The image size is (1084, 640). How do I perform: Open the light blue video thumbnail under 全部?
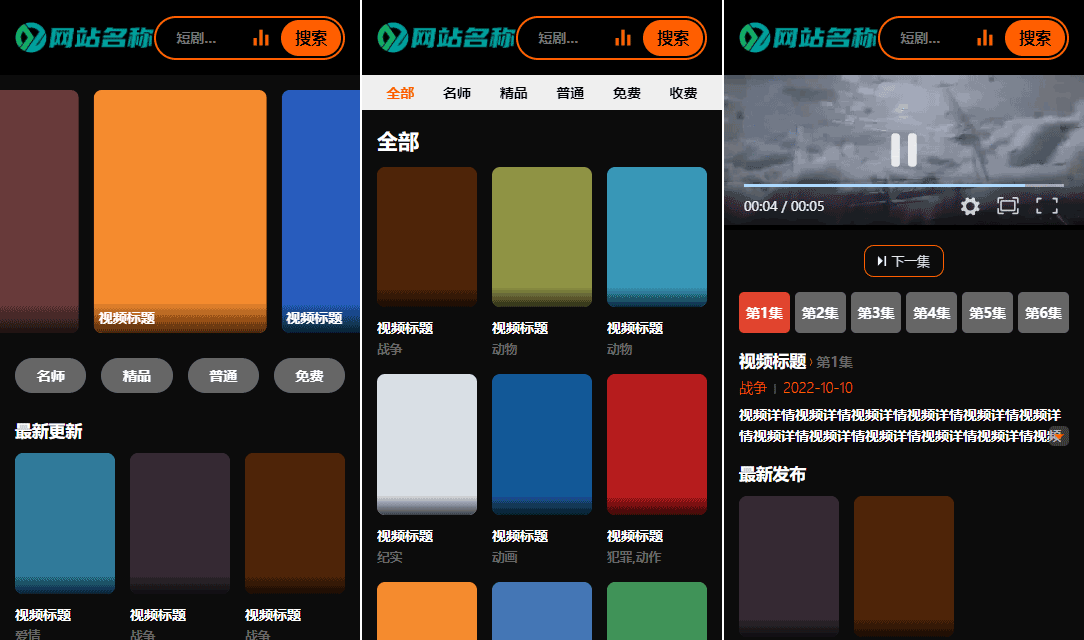point(657,236)
